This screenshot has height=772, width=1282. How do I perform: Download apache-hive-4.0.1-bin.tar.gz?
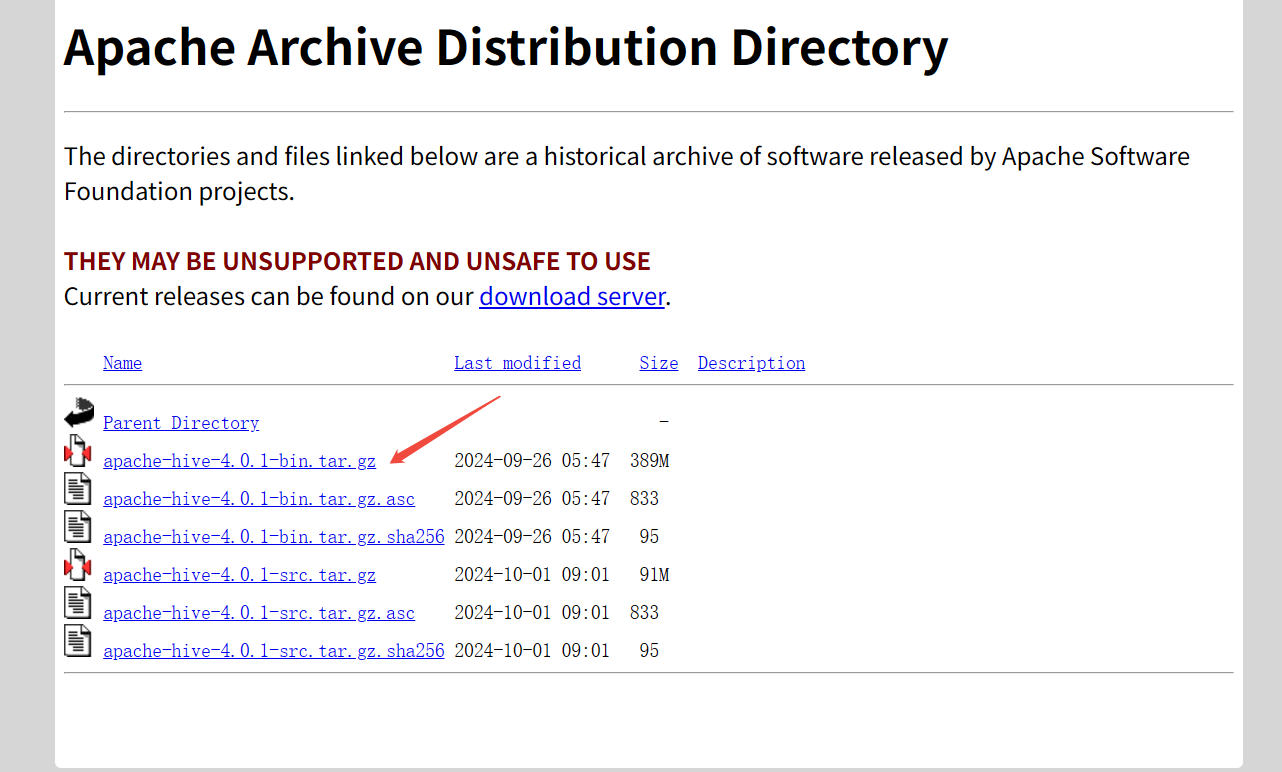240,461
